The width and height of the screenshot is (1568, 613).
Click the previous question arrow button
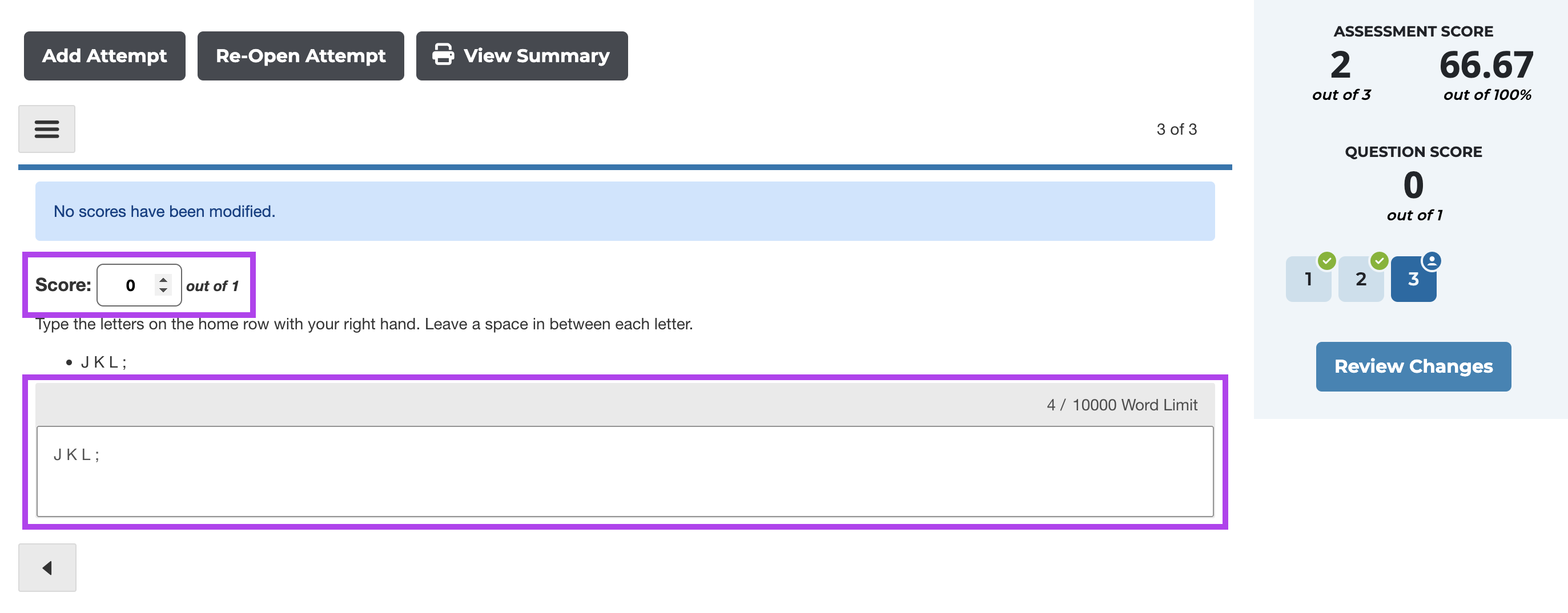pyautogui.click(x=47, y=567)
